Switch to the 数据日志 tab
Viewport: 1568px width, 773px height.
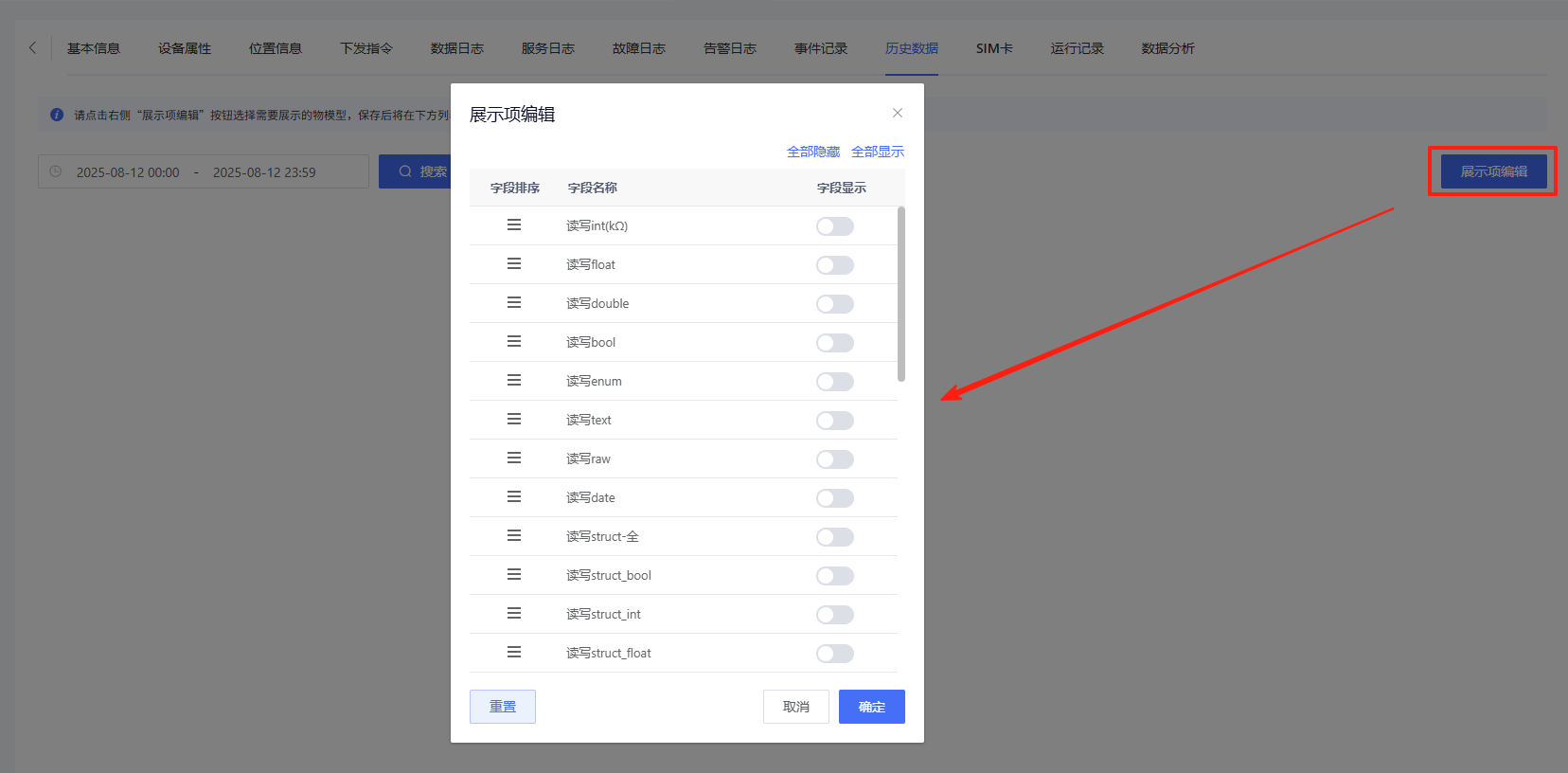(456, 48)
